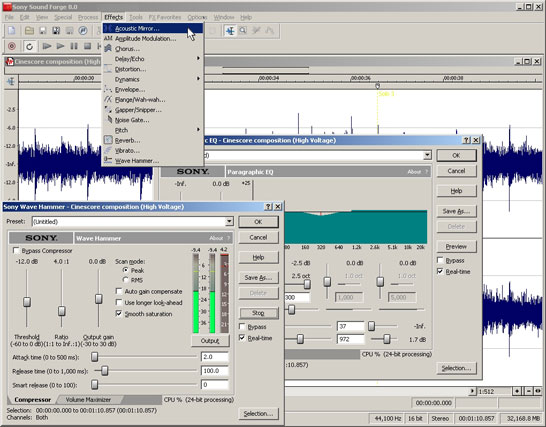546x427 pixels.
Task: Click OK in Wave Hammer dialog
Action: (x=258, y=222)
